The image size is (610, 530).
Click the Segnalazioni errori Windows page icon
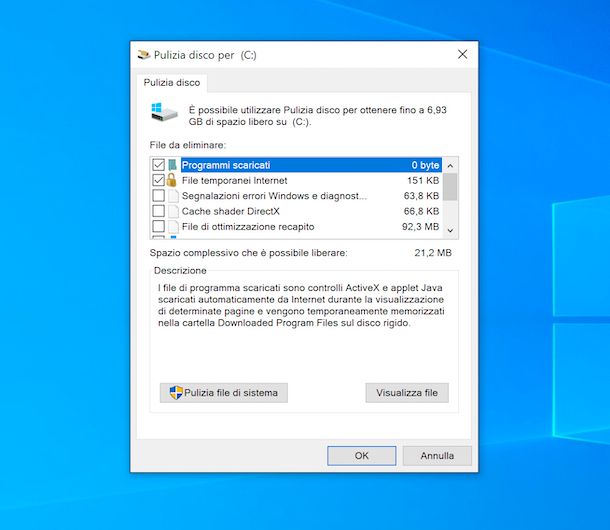point(173,196)
